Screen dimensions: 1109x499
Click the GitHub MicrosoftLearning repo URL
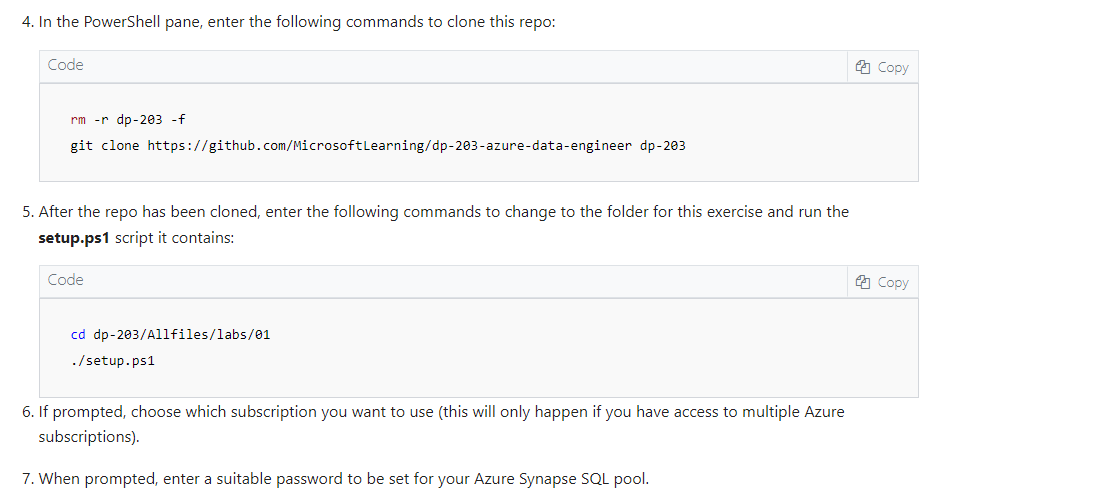[x=390, y=146]
